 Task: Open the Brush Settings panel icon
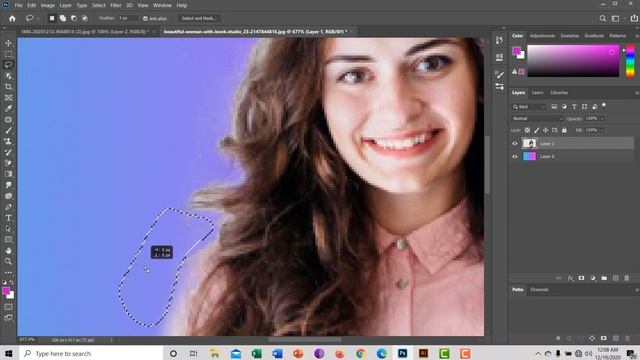point(499,74)
